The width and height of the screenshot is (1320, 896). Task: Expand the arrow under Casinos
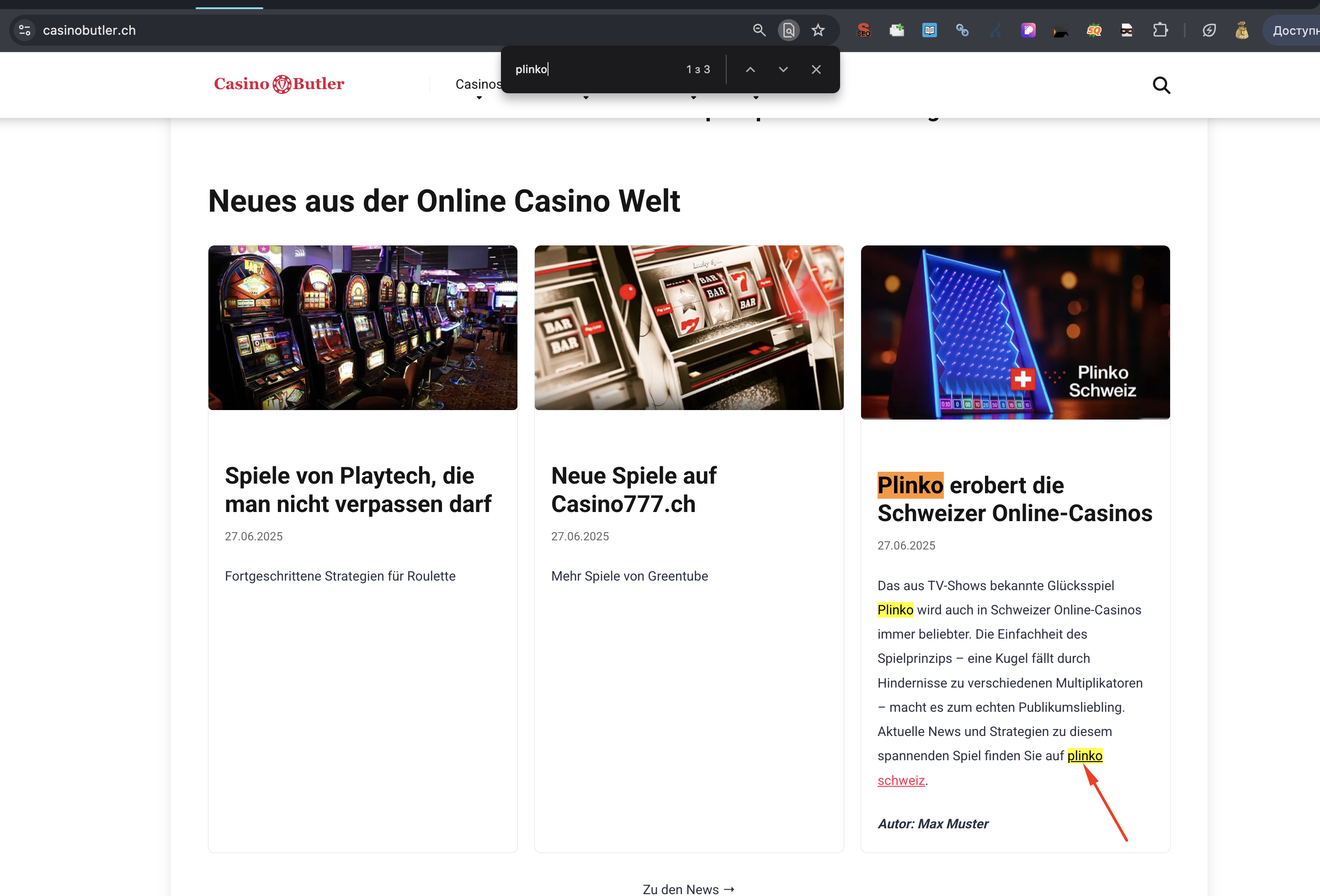click(x=479, y=98)
